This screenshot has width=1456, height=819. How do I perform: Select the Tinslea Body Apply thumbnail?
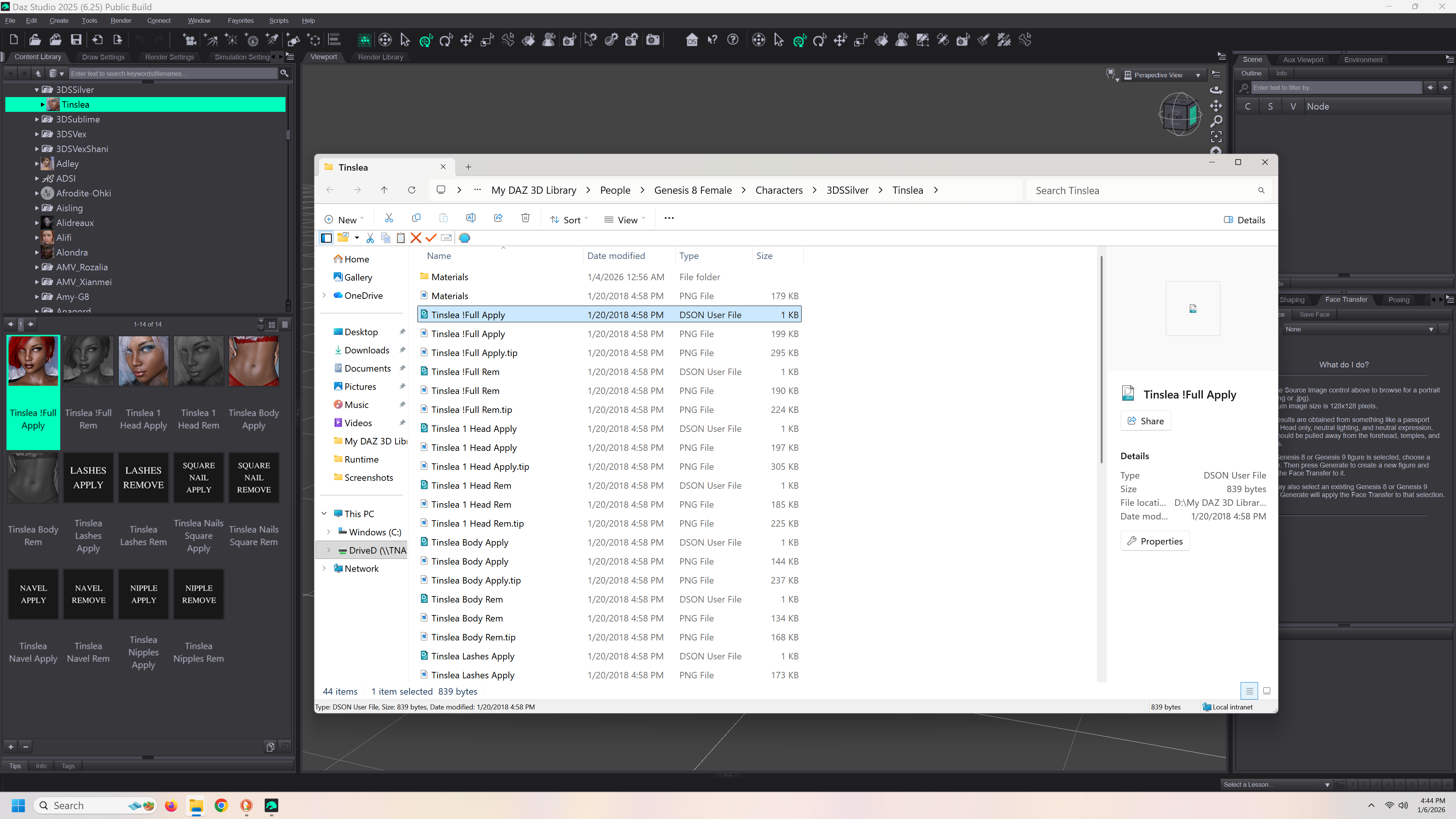coord(253,362)
